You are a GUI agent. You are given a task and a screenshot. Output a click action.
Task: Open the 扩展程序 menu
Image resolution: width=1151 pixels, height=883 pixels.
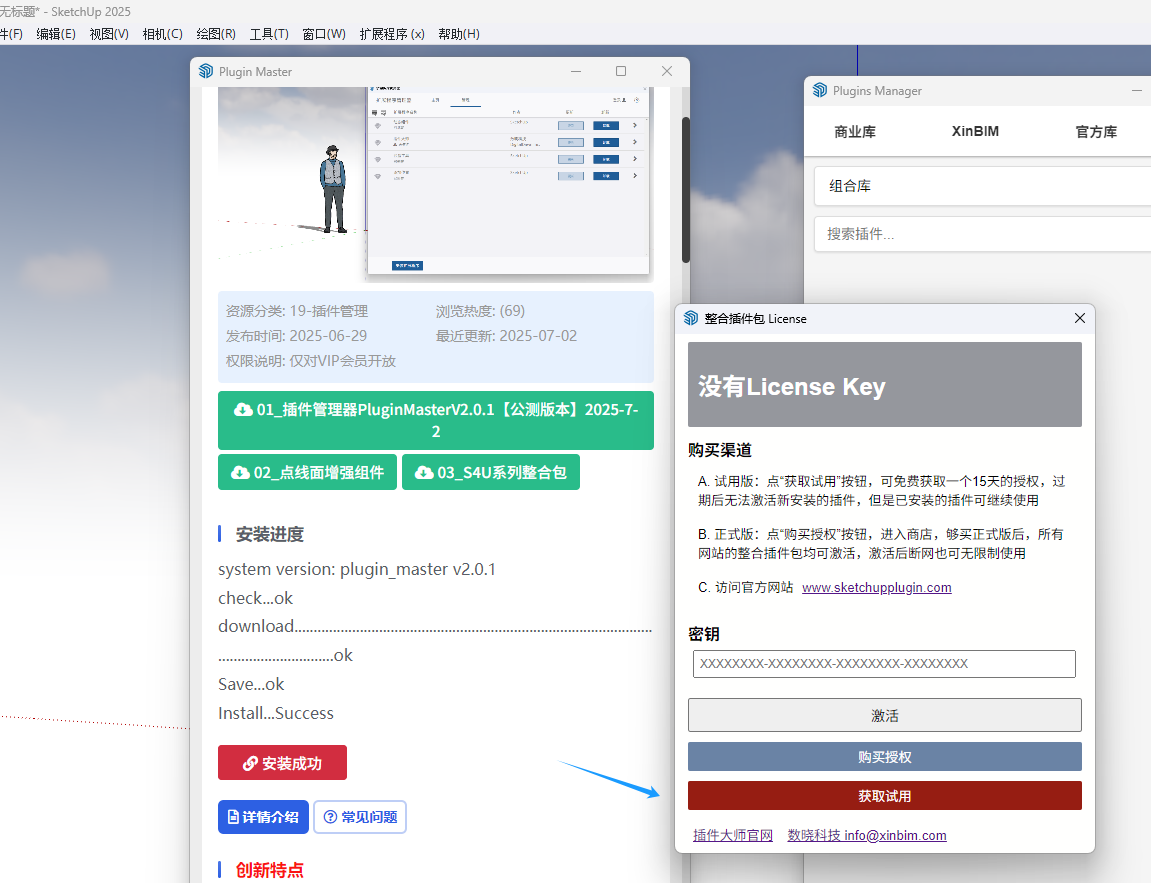[x=390, y=34]
